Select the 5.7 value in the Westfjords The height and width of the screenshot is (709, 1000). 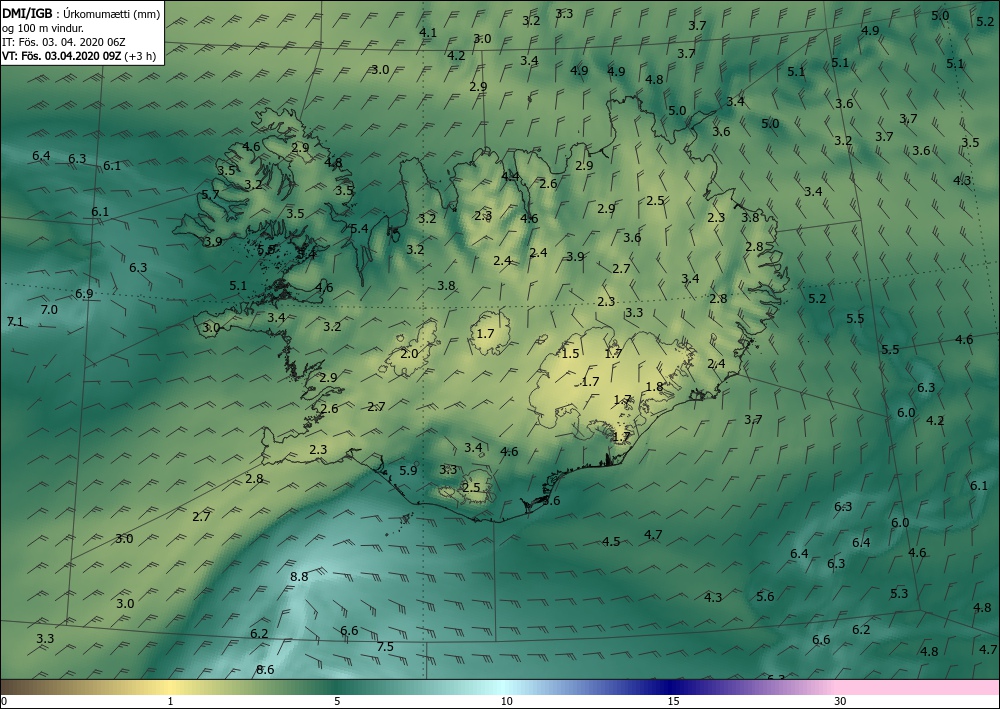tap(210, 194)
